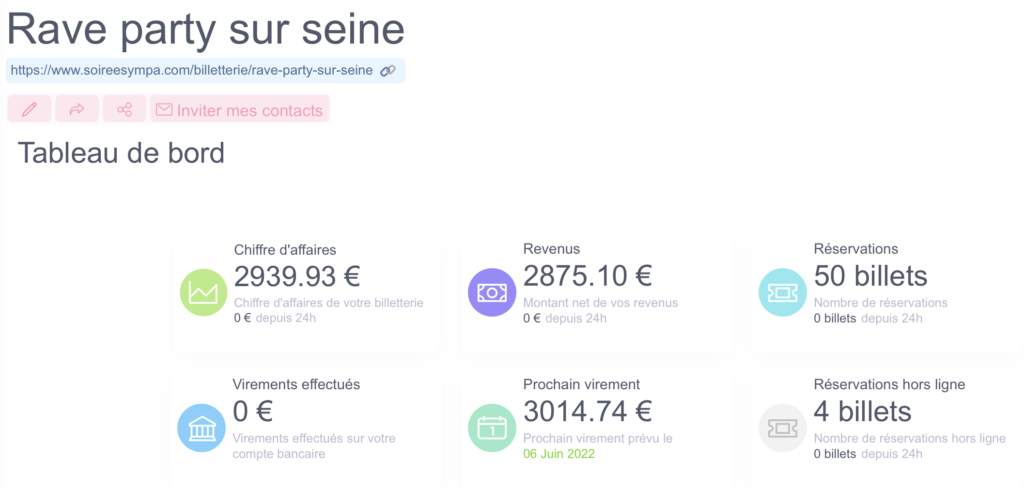This screenshot has width=1024, height=488.
Task: Click the 3014.74 € next transfer amount
Action: click(588, 412)
